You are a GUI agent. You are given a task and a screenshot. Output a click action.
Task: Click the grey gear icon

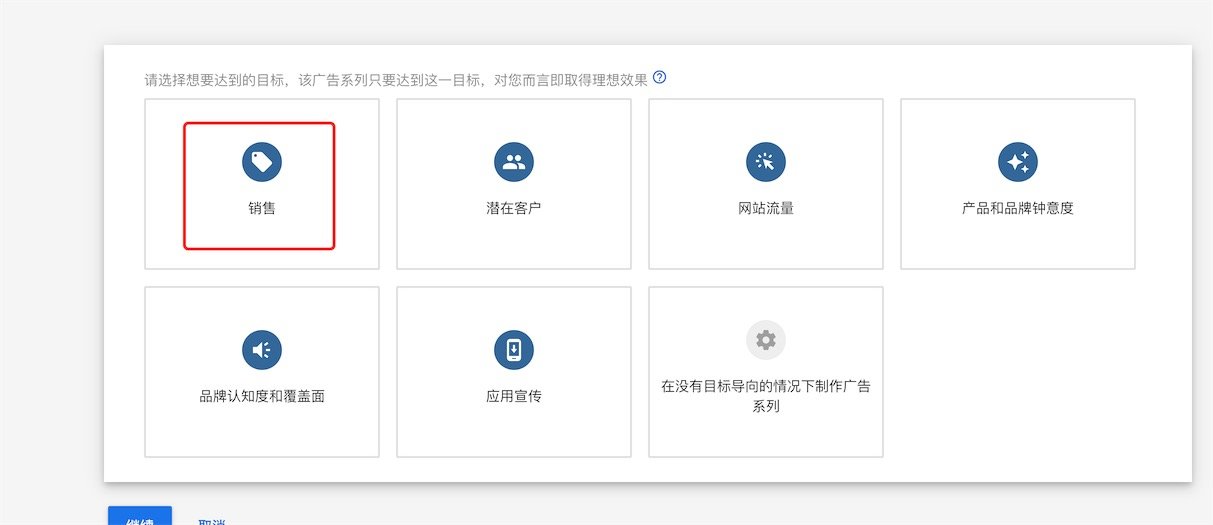coord(766,341)
